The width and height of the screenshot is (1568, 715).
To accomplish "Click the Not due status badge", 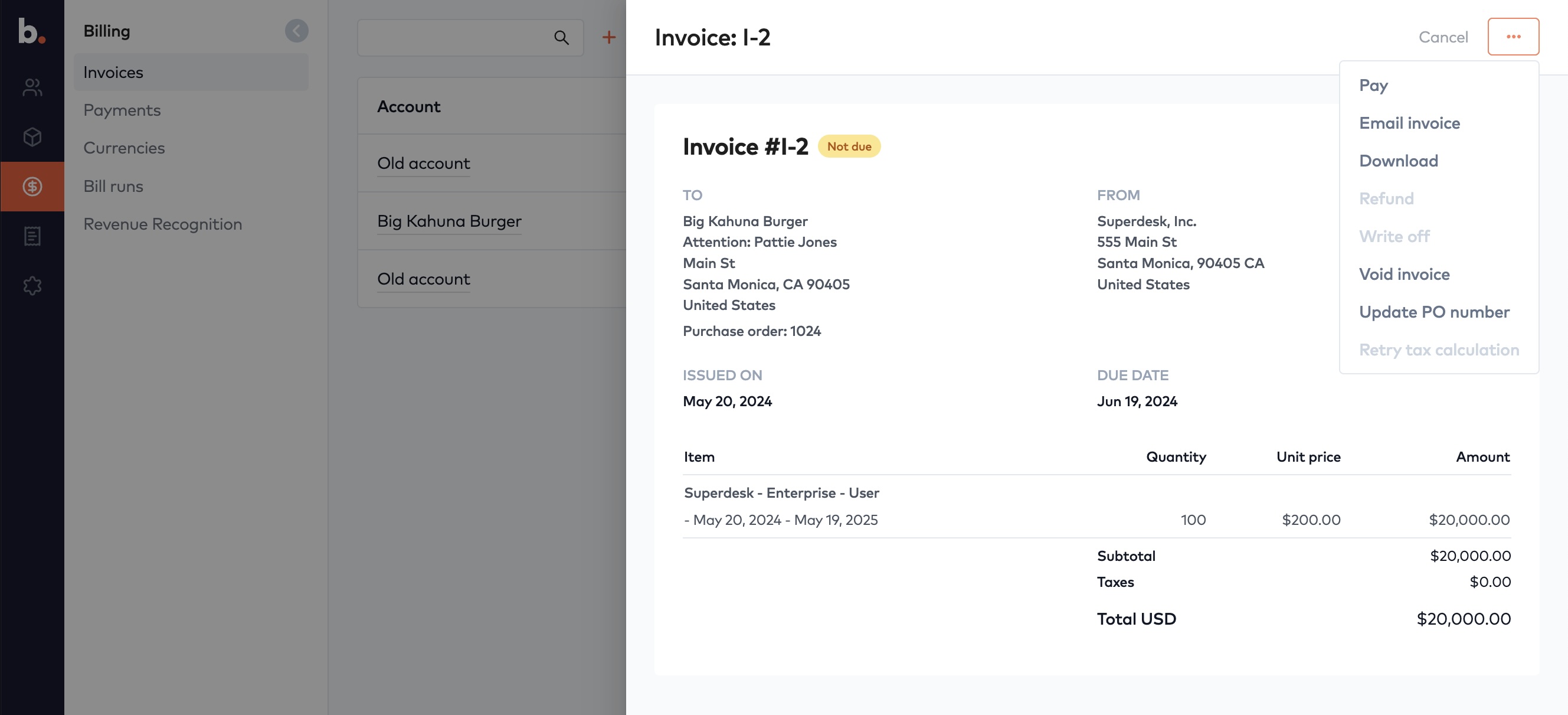I will [x=849, y=146].
